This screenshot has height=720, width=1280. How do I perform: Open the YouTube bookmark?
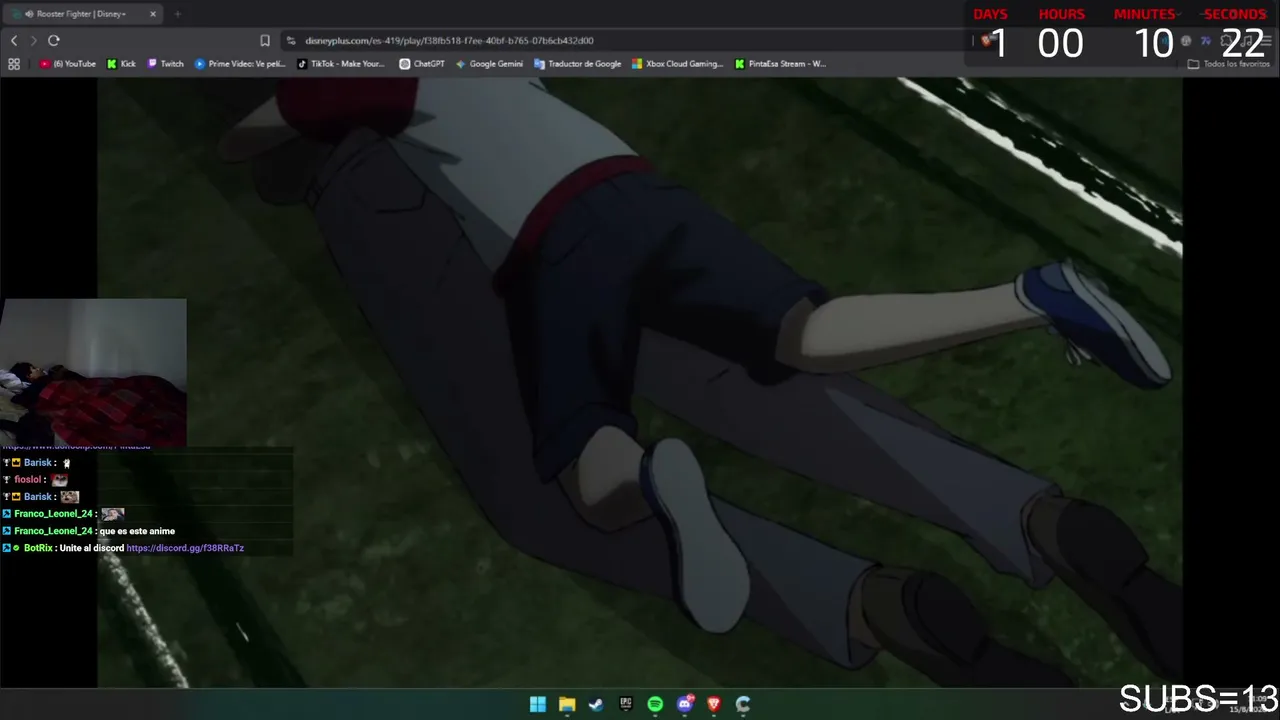[68, 64]
